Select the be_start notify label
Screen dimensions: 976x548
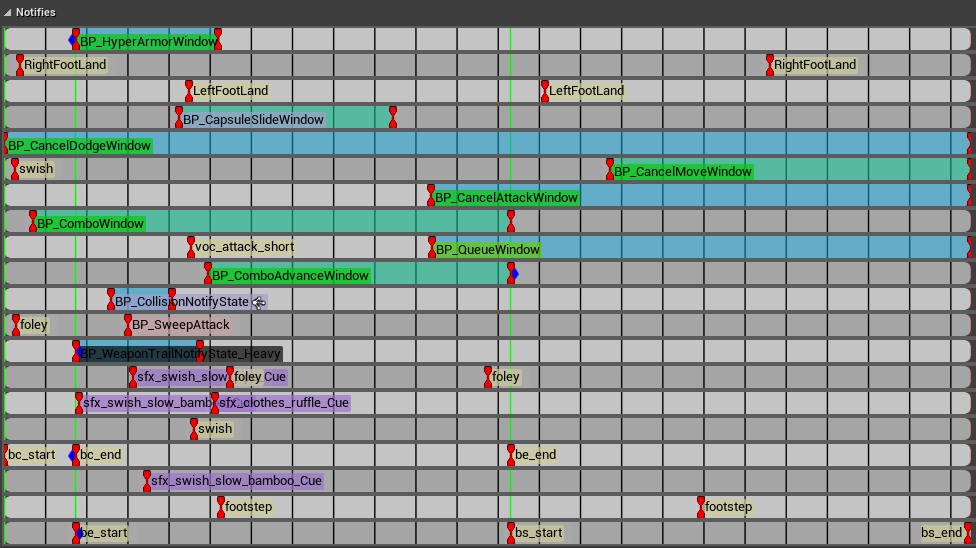(x=103, y=533)
